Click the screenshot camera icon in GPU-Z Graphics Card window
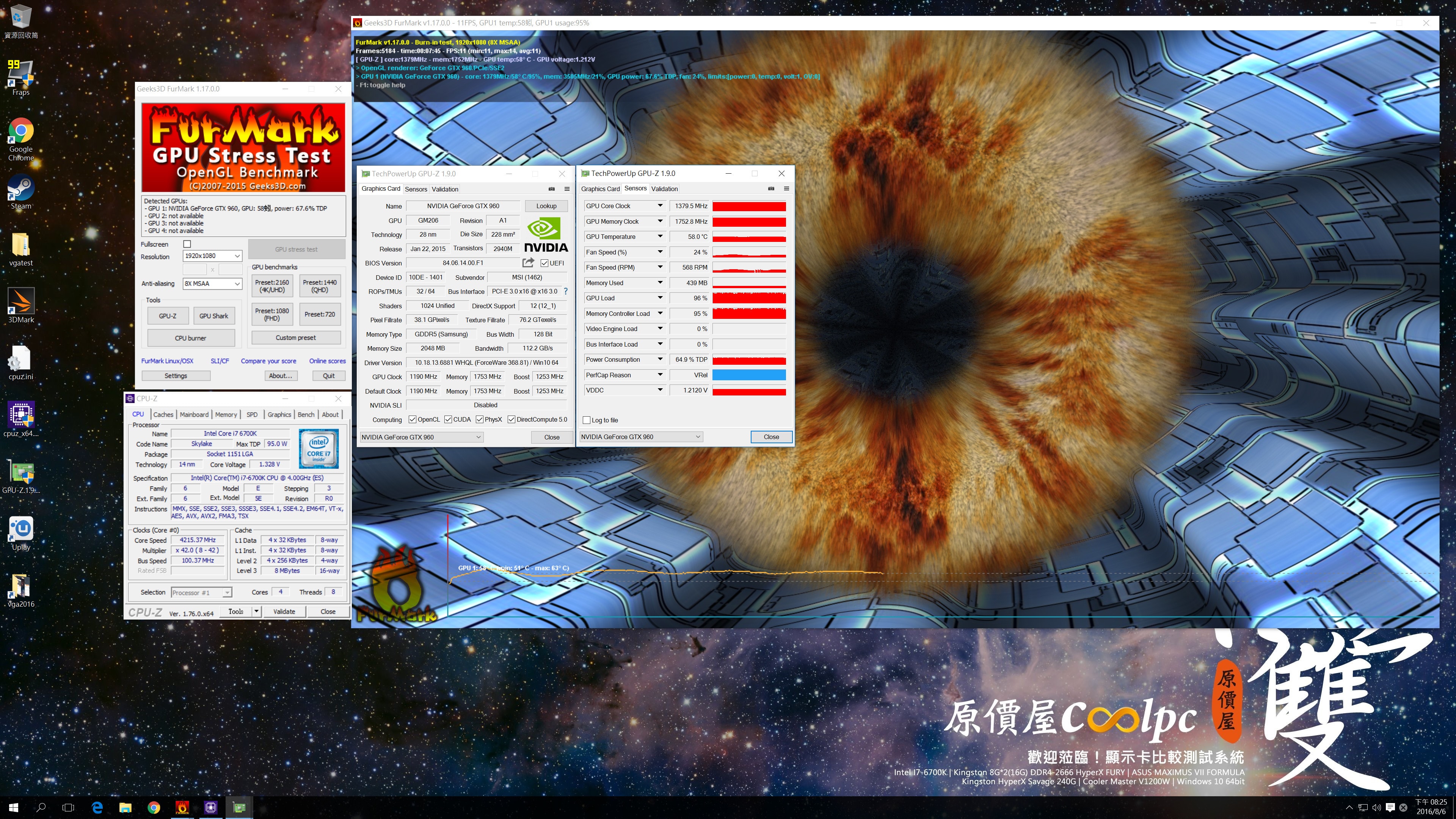1456x819 pixels. (x=552, y=189)
